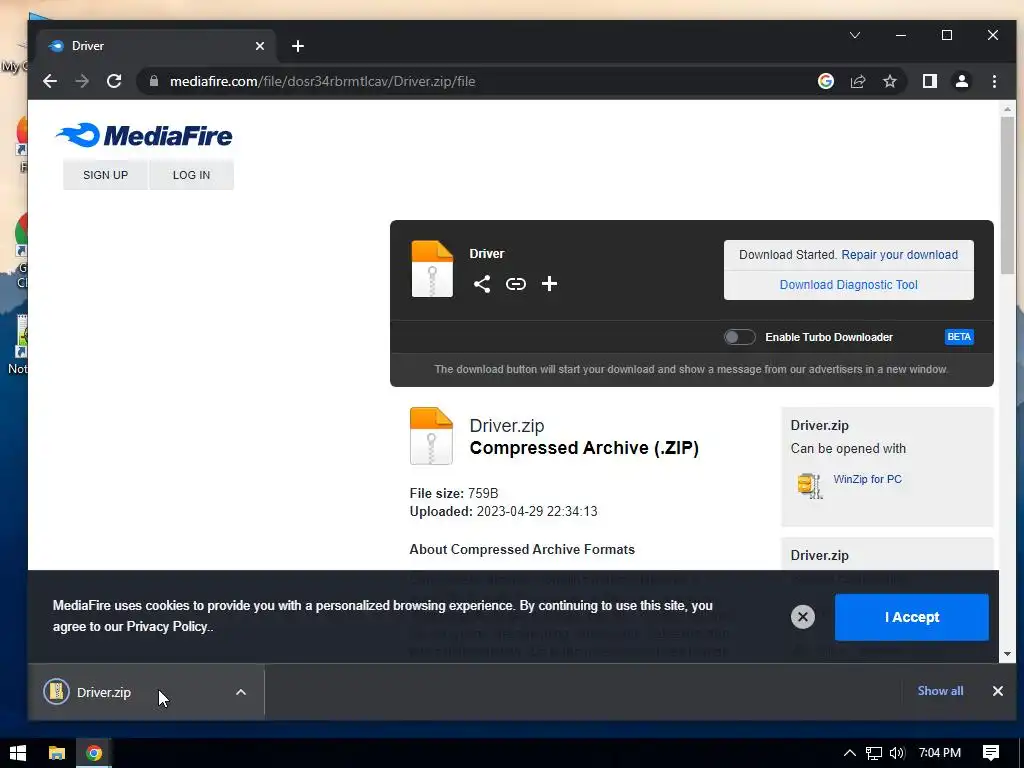Open the notification center icon
The width and height of the screenshot is (1024, 768).
[x=991, y=753]
